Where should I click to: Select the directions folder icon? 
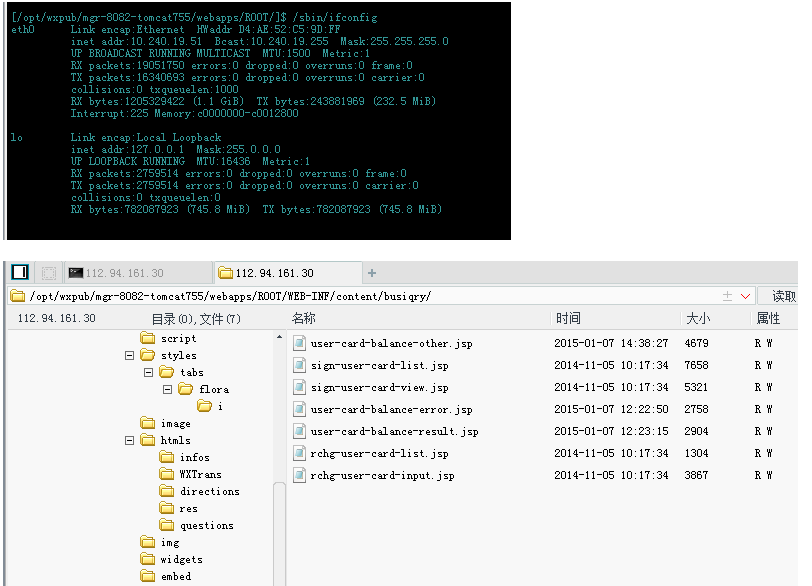pos(167,491)
